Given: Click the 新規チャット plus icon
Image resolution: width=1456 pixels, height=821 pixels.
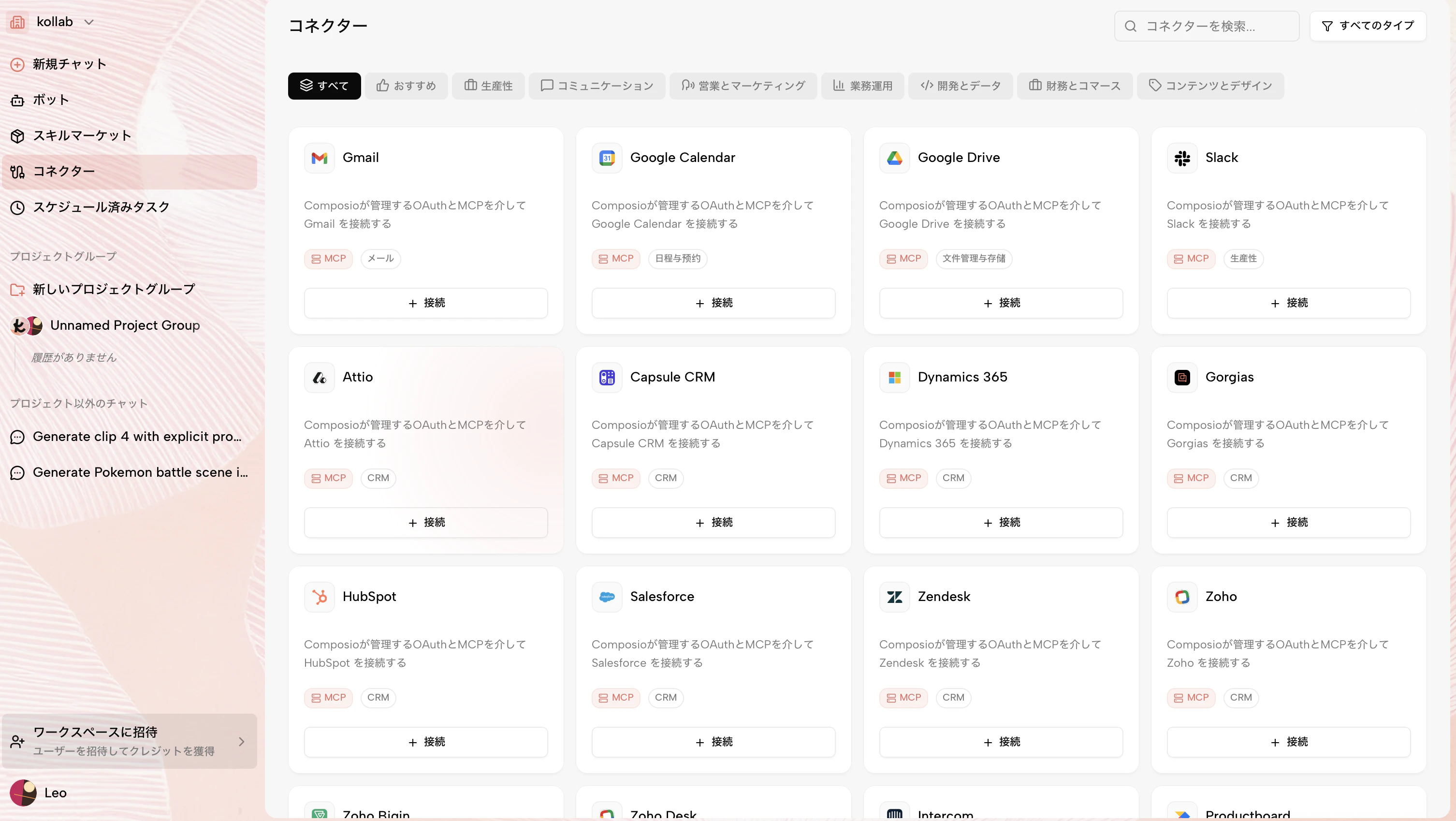Looking at the screenshot, I should click(17, 64).
